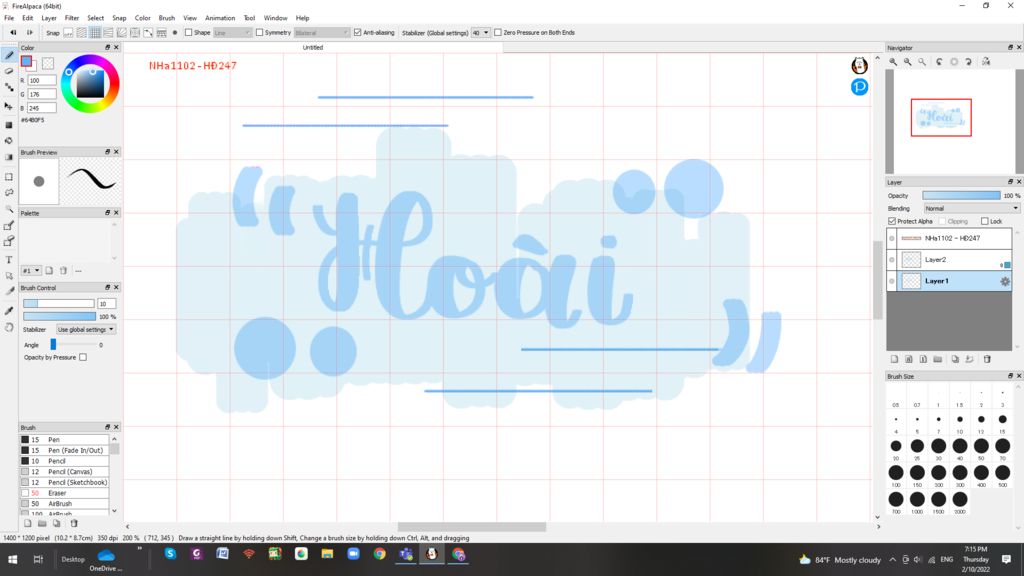Open the Blending mode dropdown
This screenshot has height=576, width=1024.
click(971, 208)
